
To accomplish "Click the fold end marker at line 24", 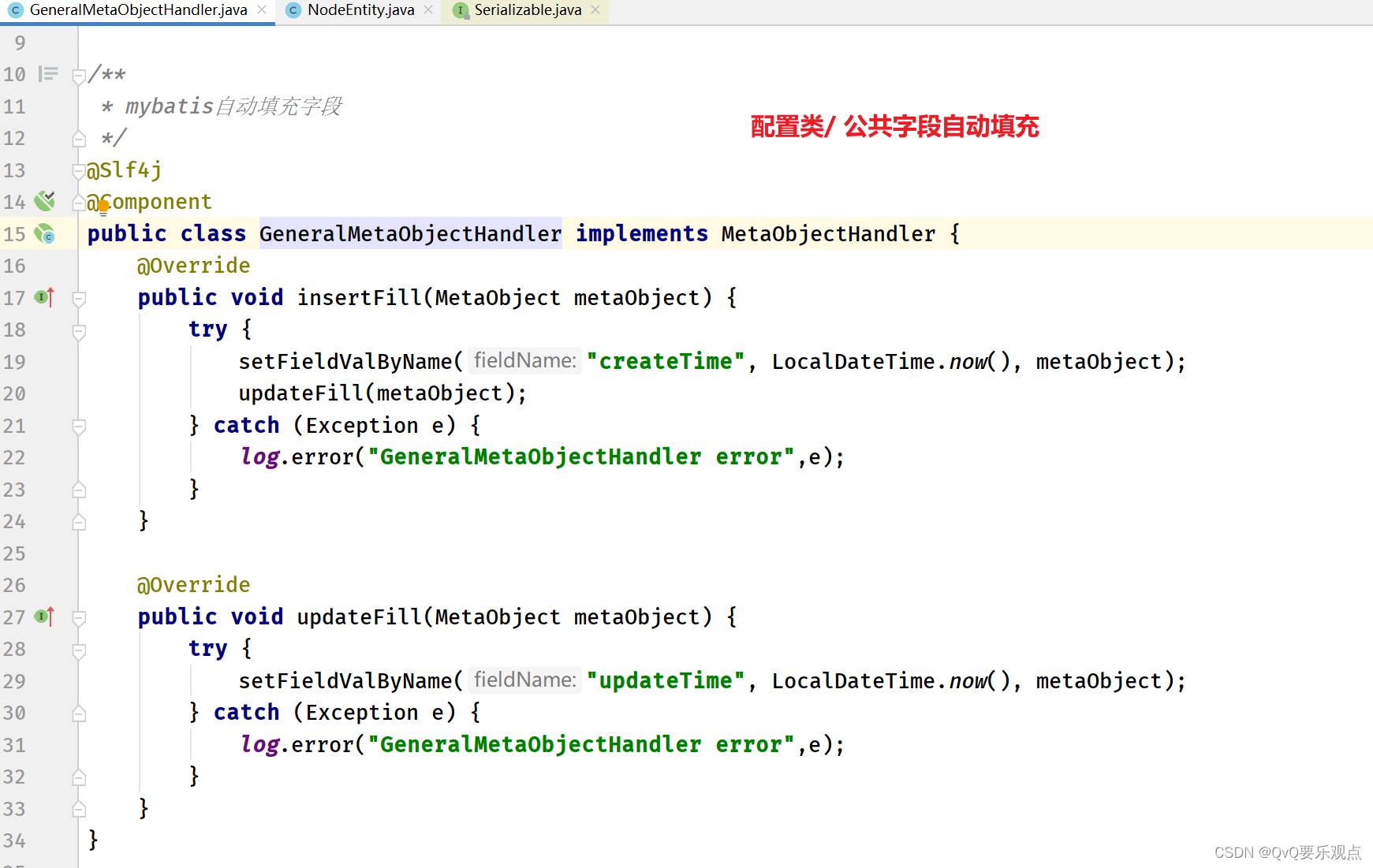I will (x=79, y=522).
